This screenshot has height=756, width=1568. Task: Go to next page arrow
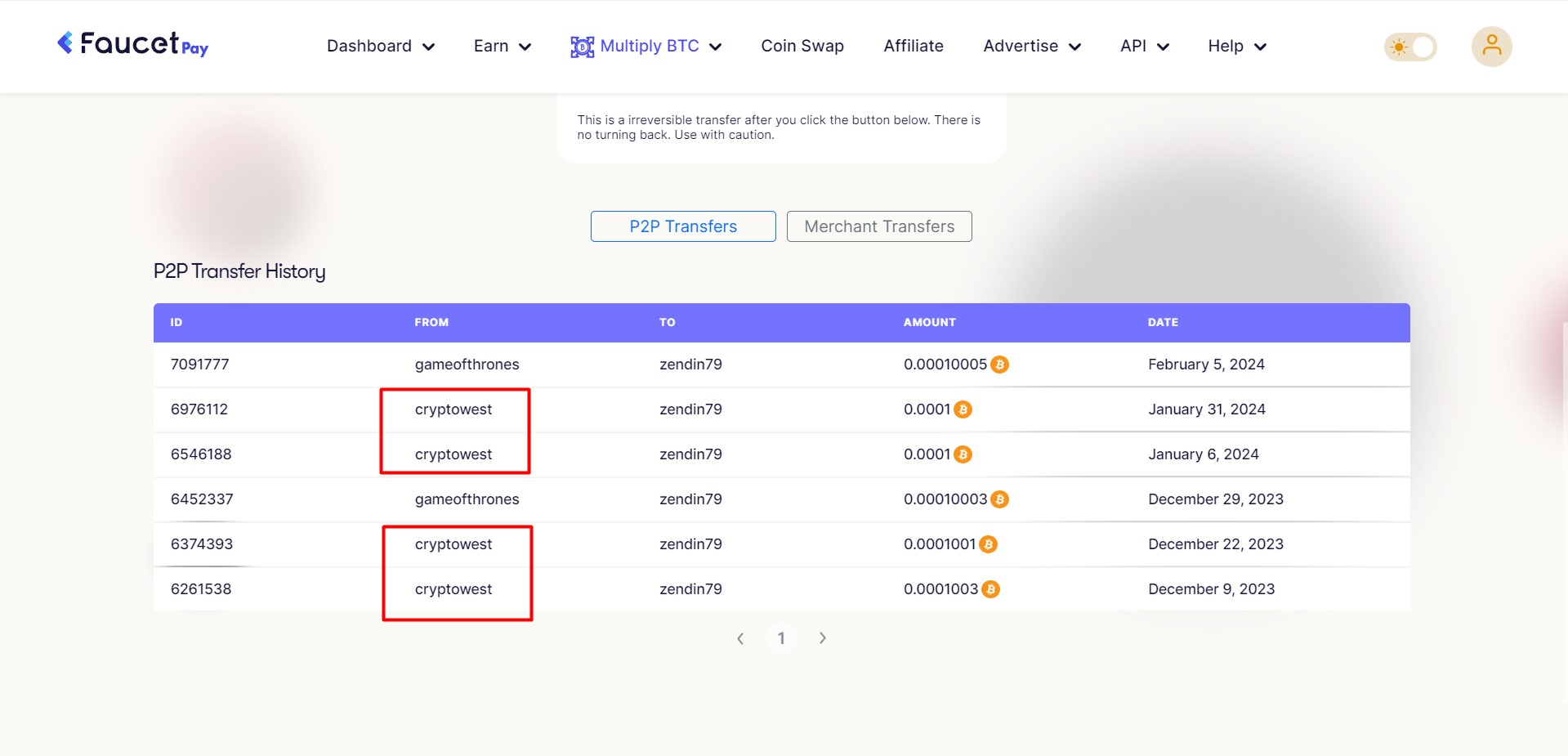823,638
